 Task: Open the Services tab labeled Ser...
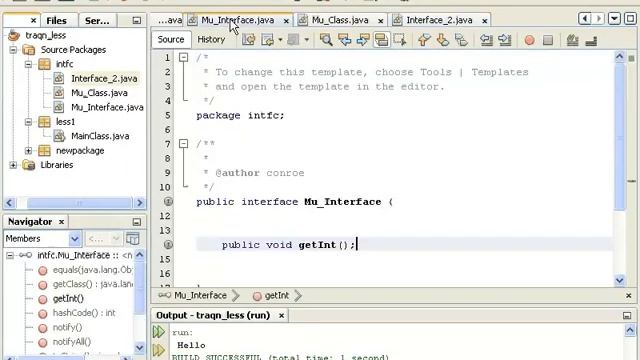(97, 20)
